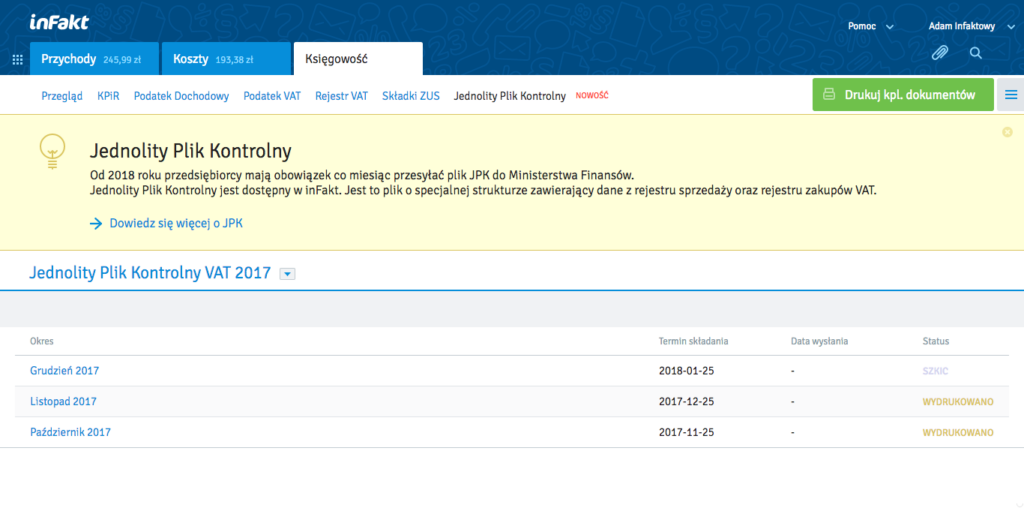
Task: Click the Okres column header
Action: coord(42,341)
